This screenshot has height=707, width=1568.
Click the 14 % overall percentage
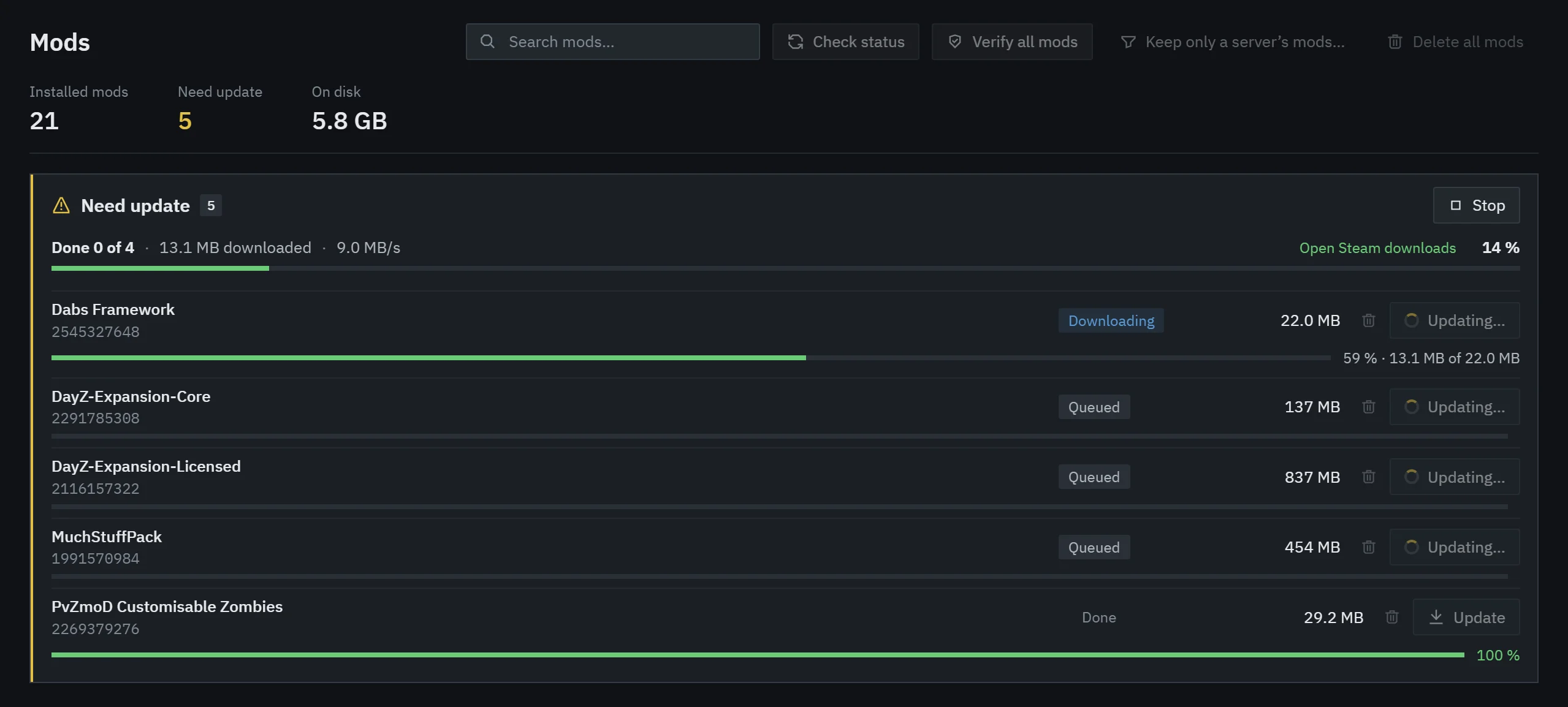coord(1501,248)
